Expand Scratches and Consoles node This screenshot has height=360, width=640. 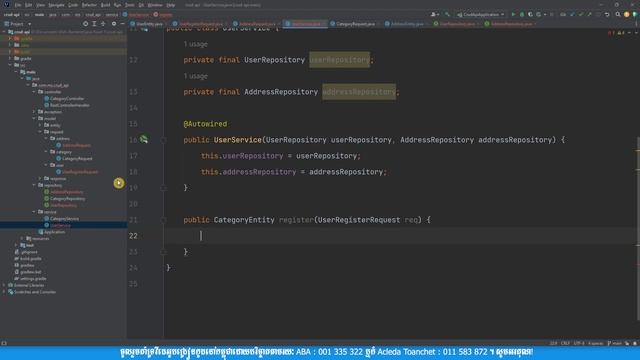[4, 292]
